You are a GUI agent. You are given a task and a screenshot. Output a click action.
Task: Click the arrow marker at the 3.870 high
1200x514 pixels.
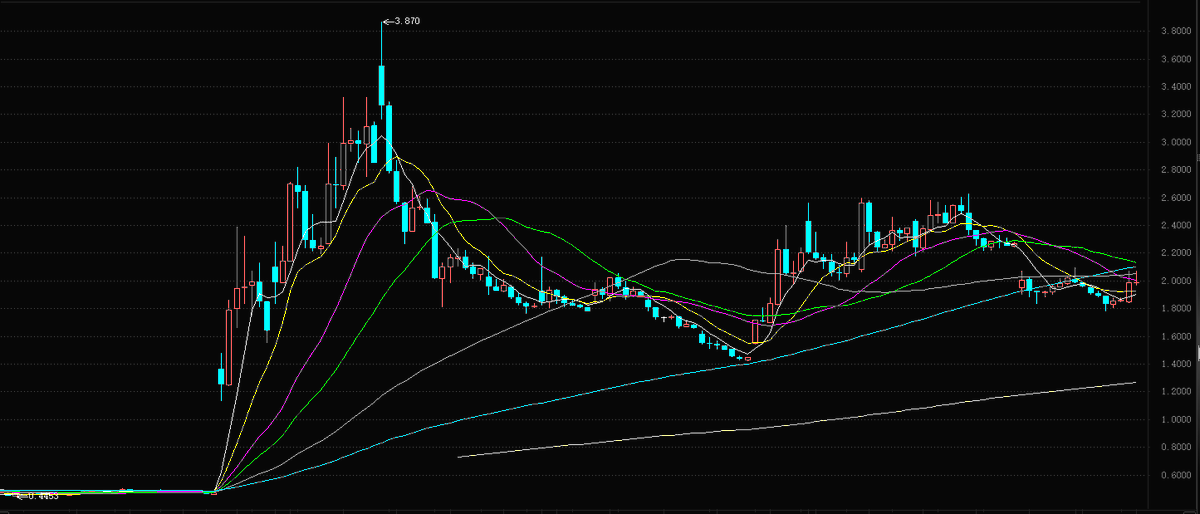coord(389,21)
